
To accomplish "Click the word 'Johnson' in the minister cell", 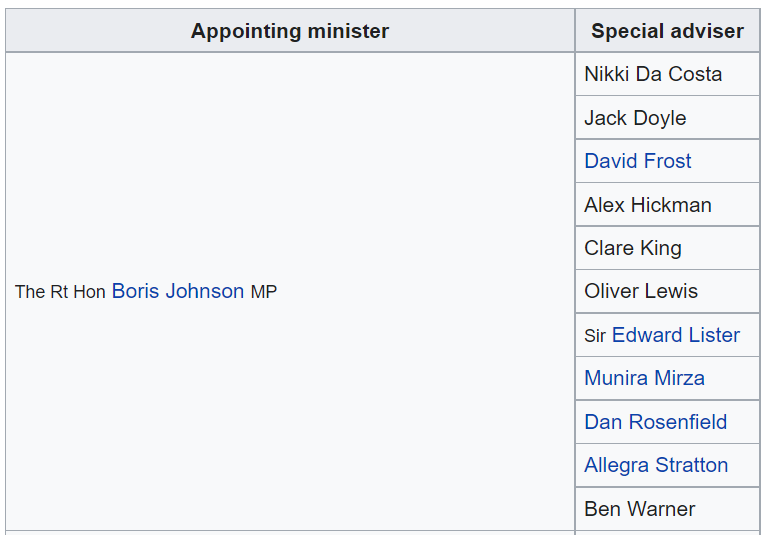I will (204, 291).
